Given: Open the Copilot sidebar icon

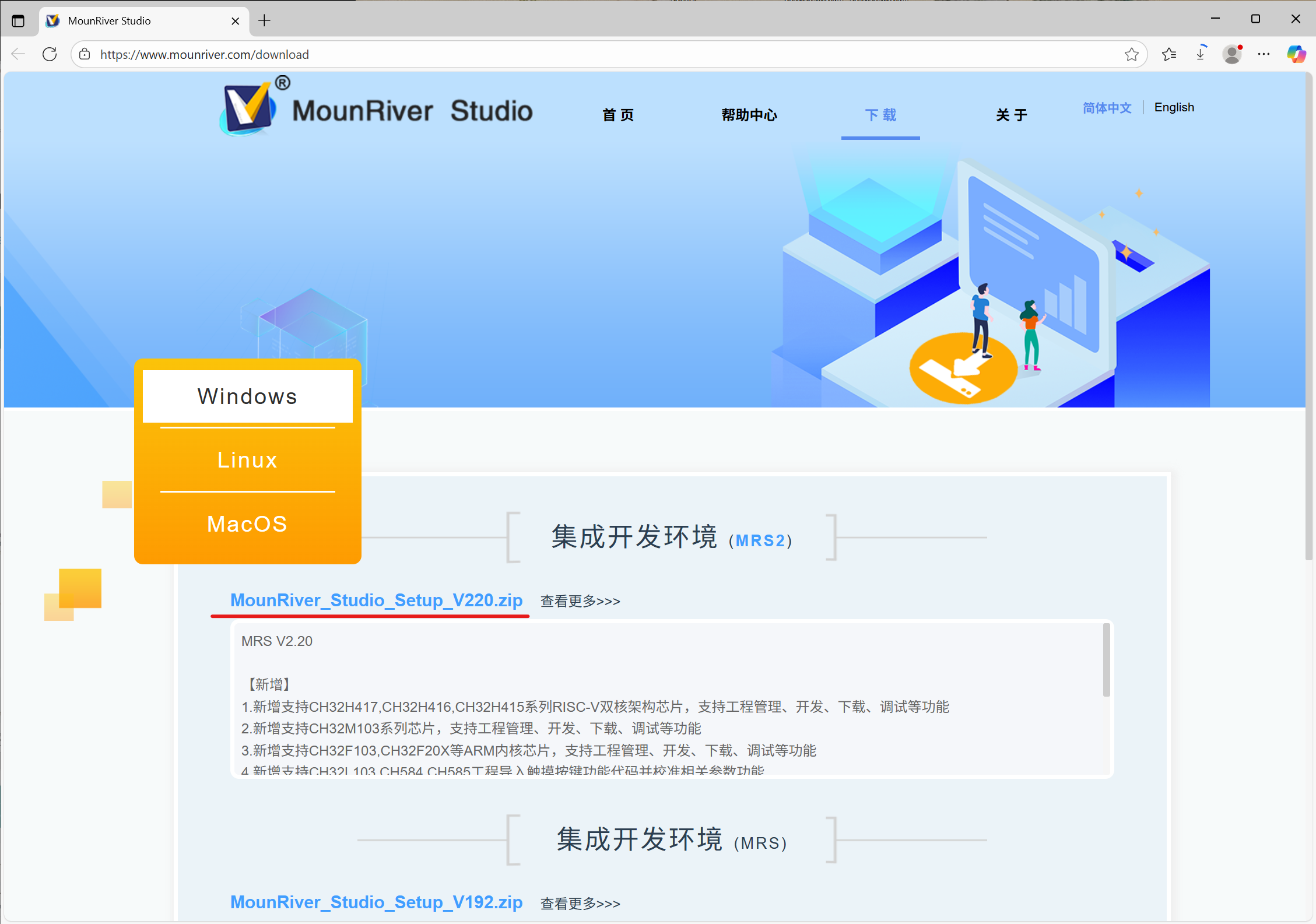Looking at the screenshot, I should coord(1296,54).
